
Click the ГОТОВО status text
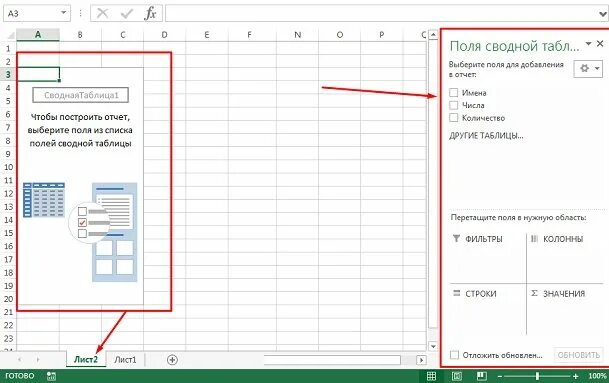tap(20, 376)
